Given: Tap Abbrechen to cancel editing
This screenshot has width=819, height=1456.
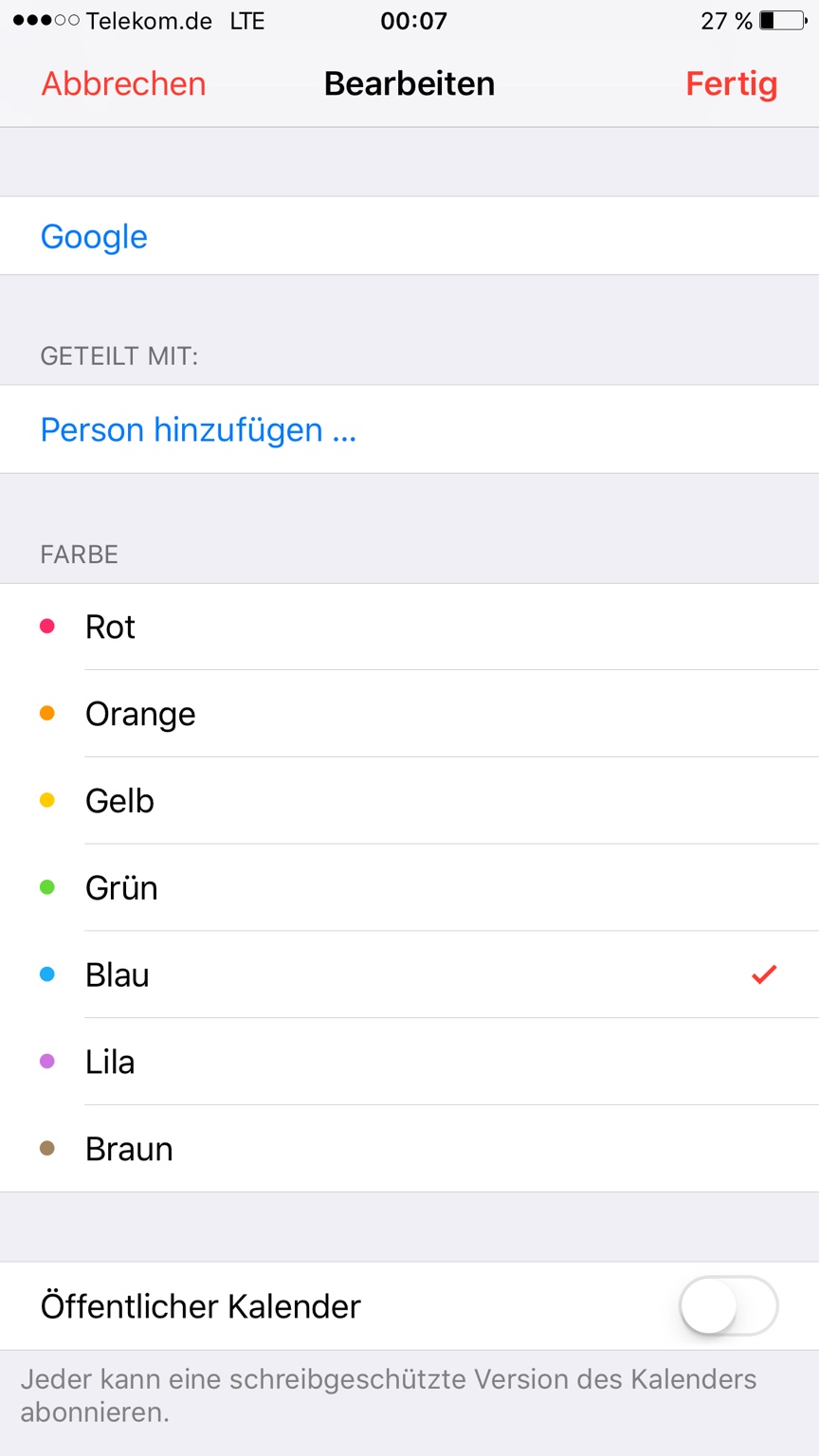Looking at the screenshot, I should point(121,83).
